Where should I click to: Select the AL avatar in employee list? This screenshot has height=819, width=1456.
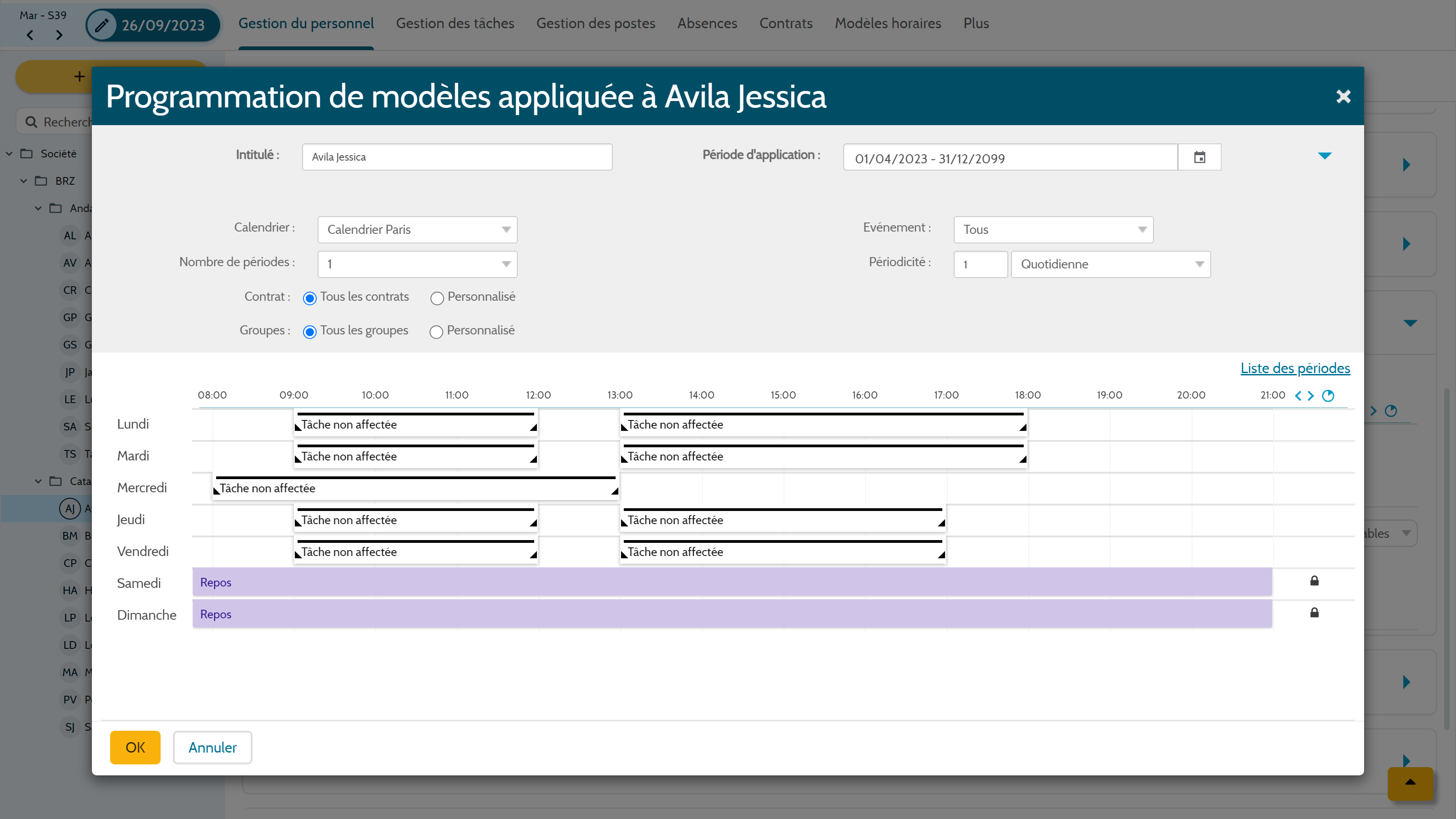(70, 235)
